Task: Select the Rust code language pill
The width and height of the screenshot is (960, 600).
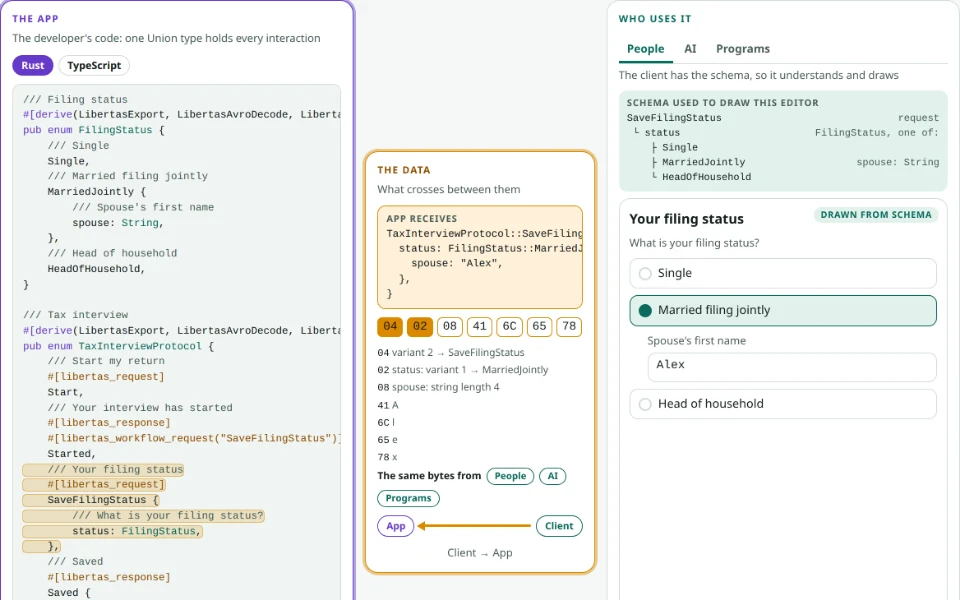Action: point(32,66)
